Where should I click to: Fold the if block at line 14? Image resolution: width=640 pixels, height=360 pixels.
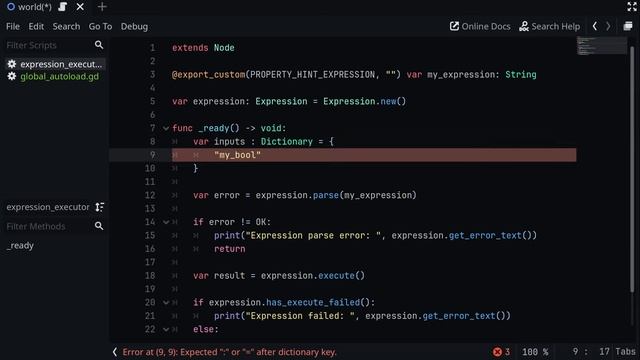(x=166, y=222)
